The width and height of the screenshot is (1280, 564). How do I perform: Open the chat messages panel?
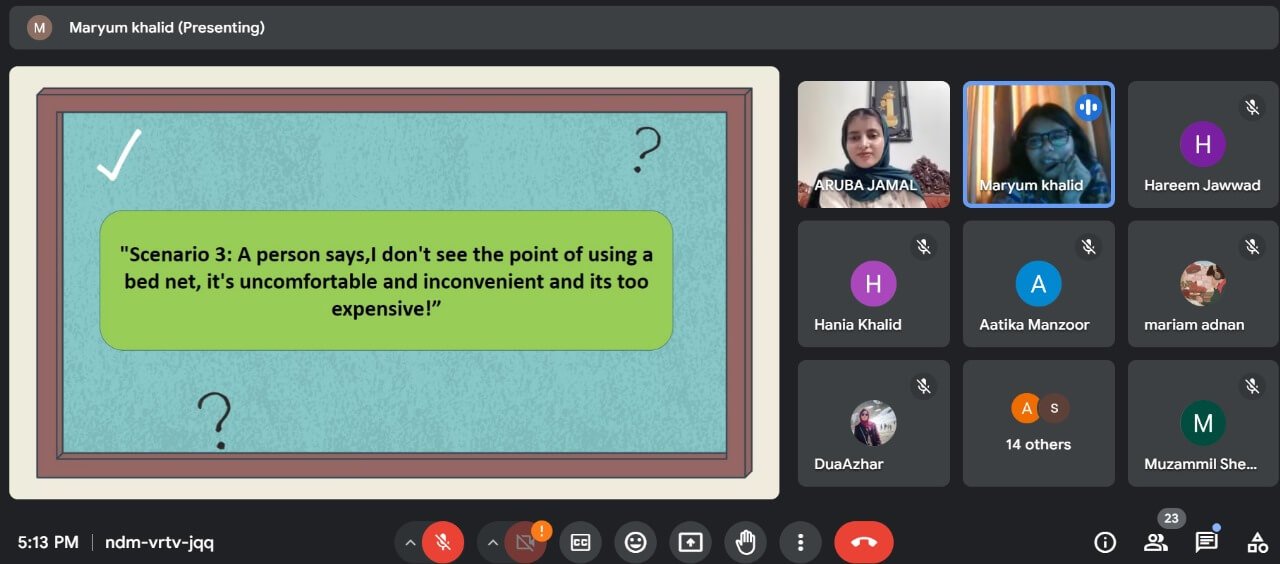coord(1207,542)
